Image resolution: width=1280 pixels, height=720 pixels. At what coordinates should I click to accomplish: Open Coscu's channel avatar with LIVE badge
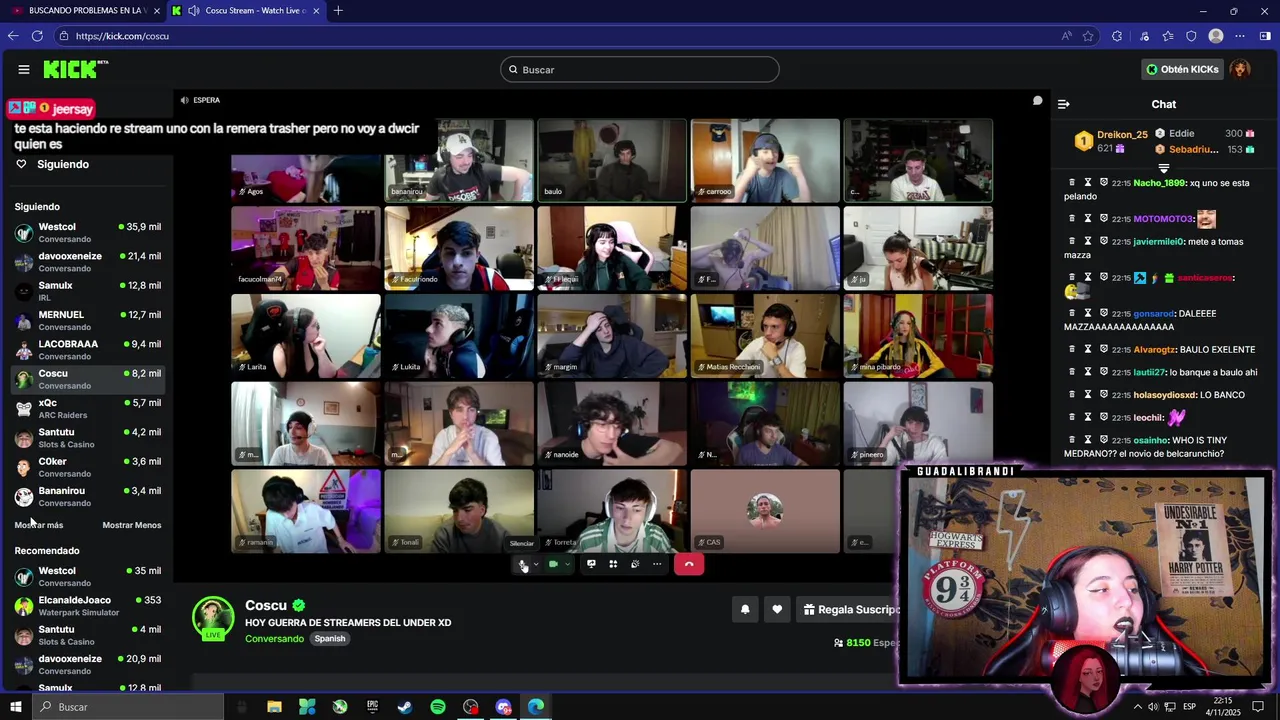213,619
